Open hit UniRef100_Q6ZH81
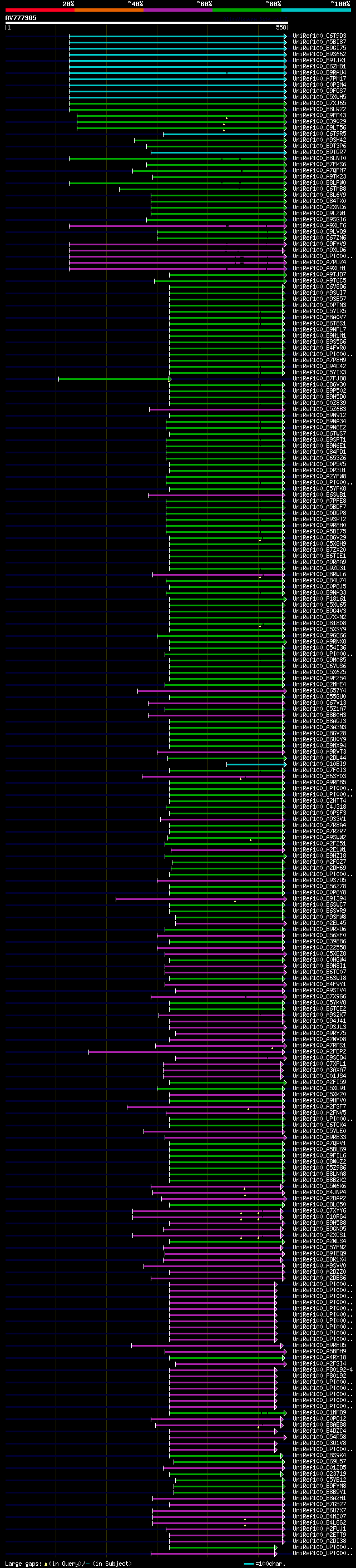Image resolution: width=356 pixels, height=1568 pixels. click(x=319, y=66)
